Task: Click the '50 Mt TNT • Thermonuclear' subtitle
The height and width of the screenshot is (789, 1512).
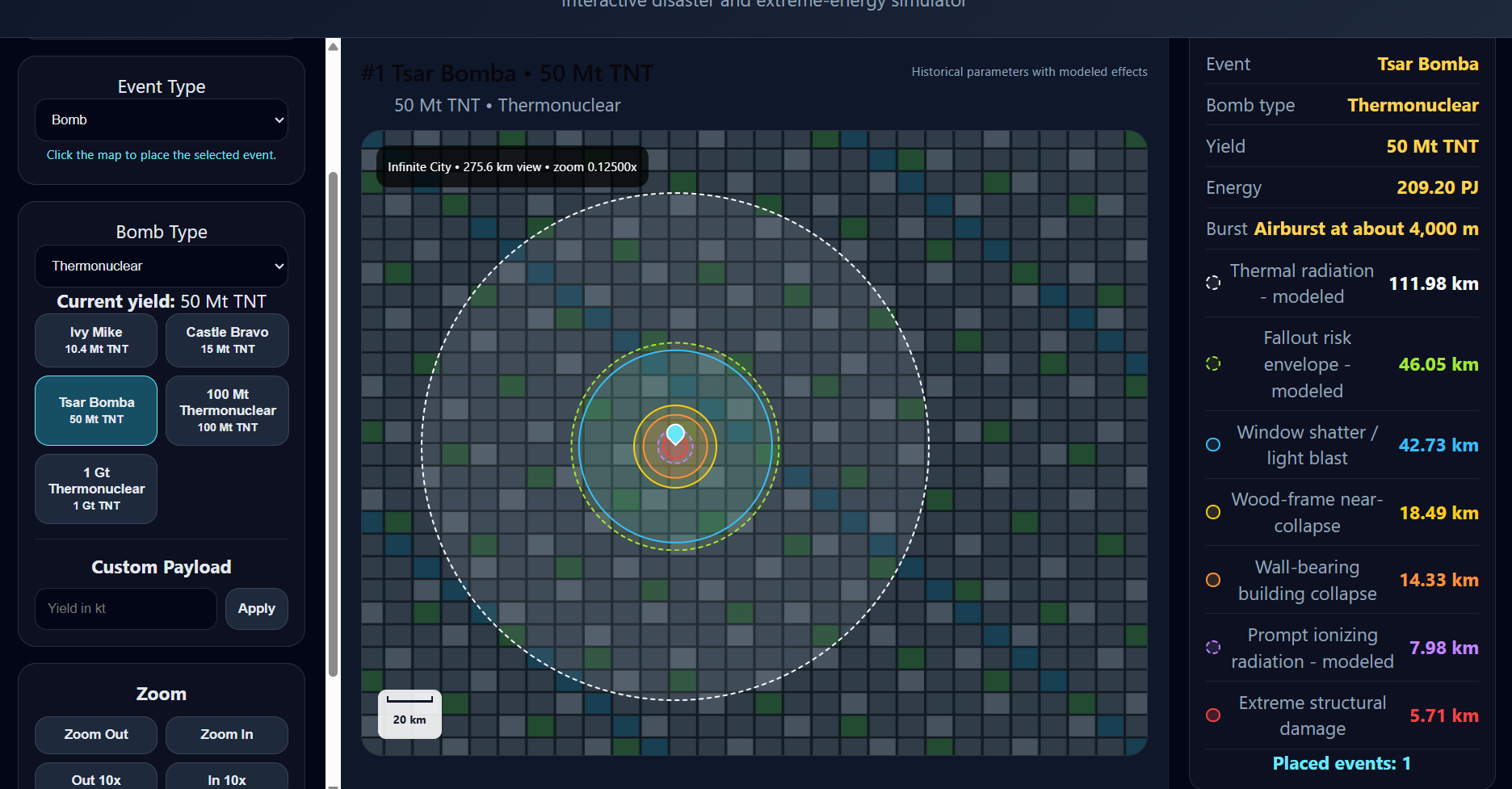Action: tap(507, 105)
